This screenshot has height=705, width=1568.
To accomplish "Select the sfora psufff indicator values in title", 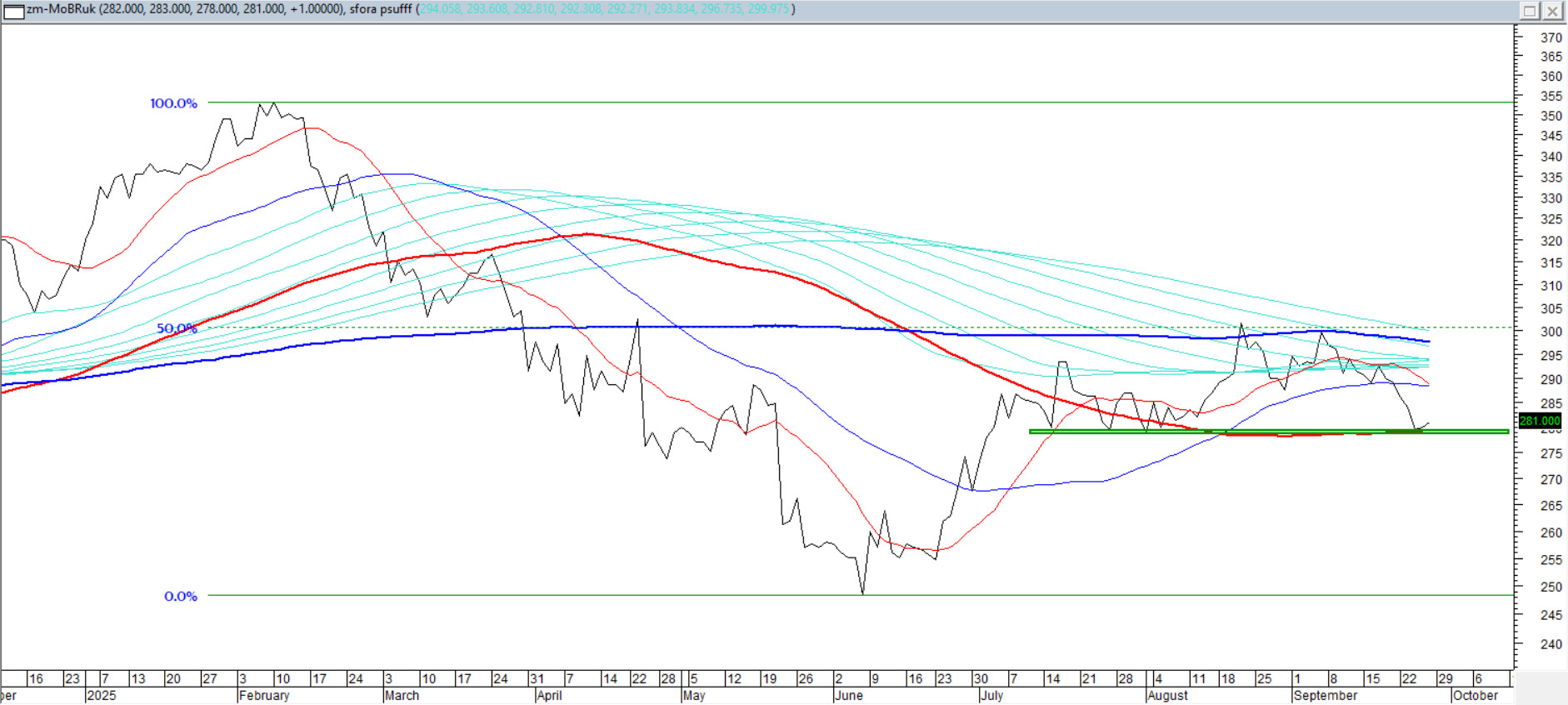I will (x=605, y=9).
